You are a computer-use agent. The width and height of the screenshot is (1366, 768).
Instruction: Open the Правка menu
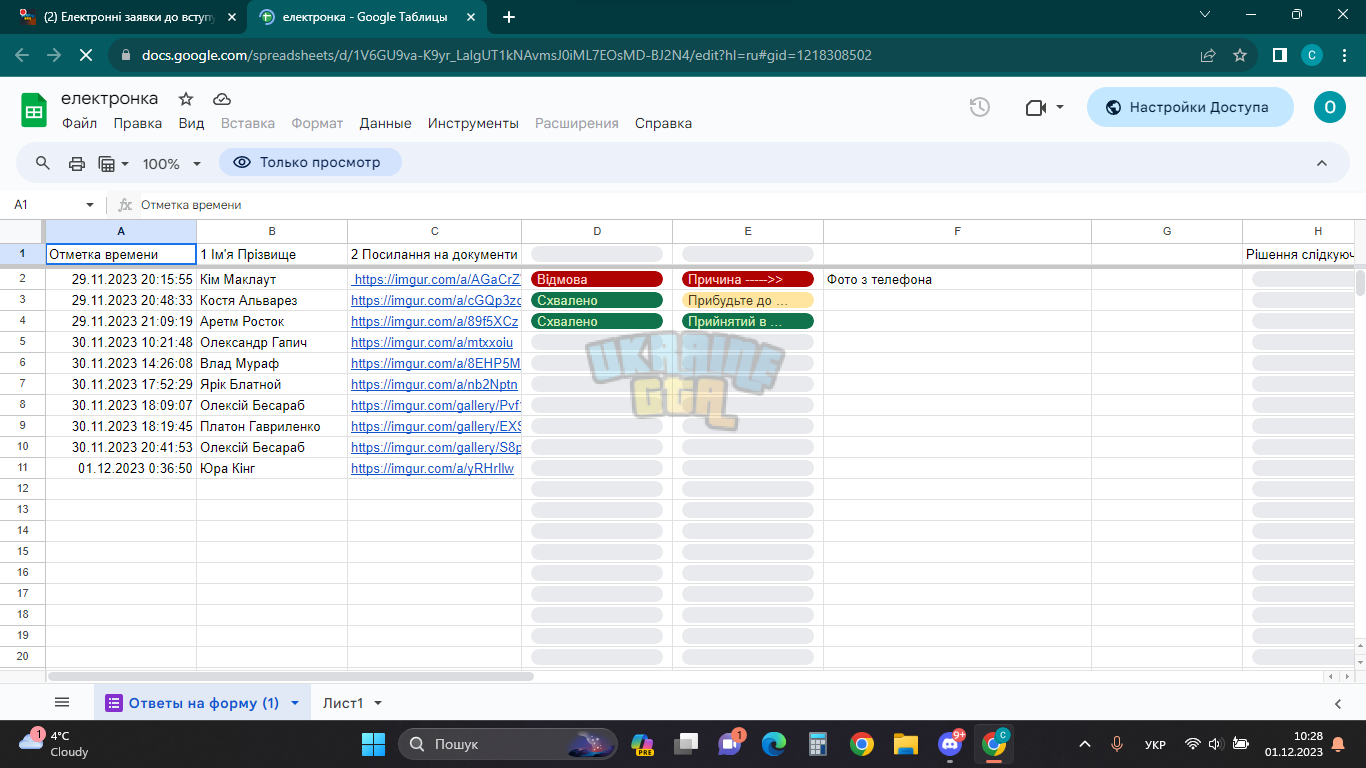(138, 123)
